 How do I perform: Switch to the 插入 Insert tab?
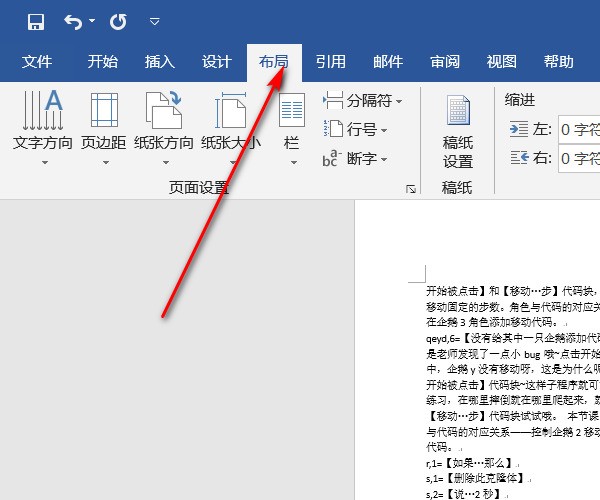tap(160, 62)
